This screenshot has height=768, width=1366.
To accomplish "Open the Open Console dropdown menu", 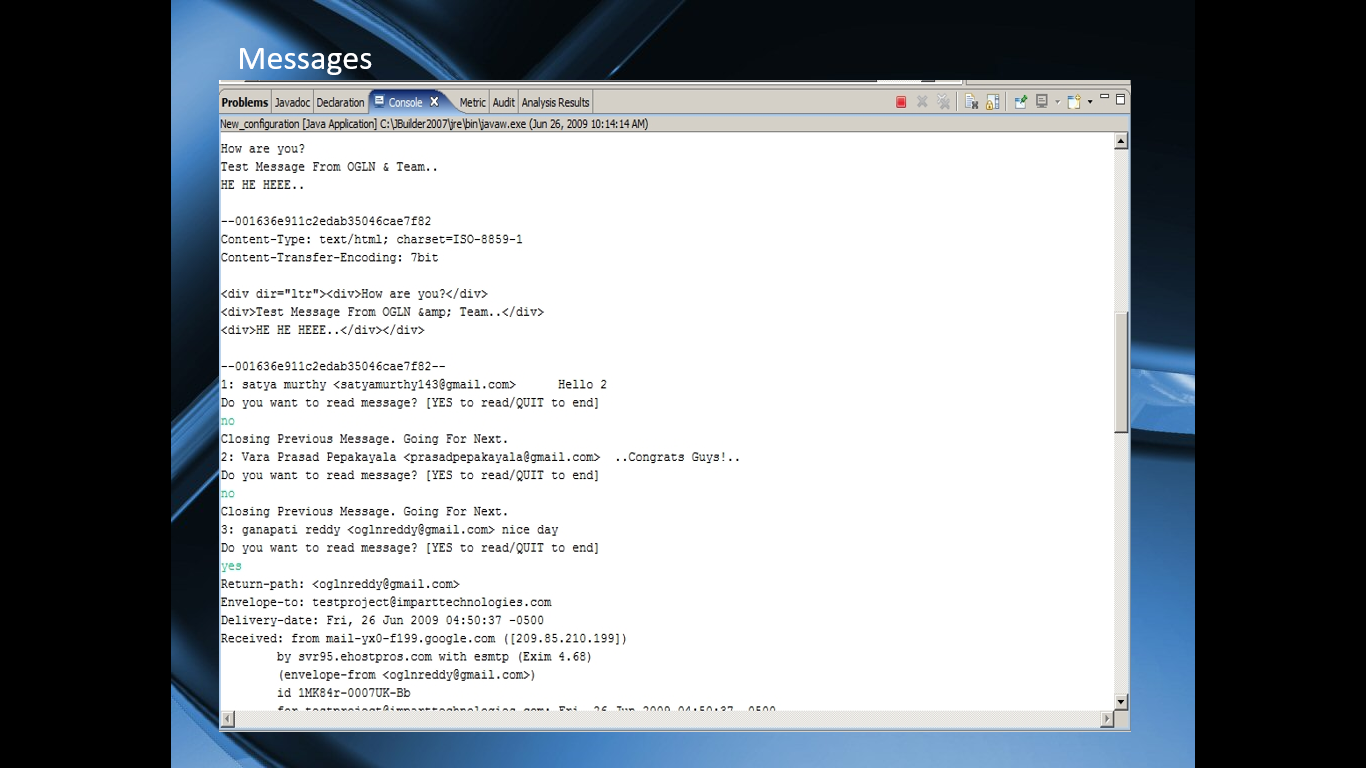I will 1090,101.
